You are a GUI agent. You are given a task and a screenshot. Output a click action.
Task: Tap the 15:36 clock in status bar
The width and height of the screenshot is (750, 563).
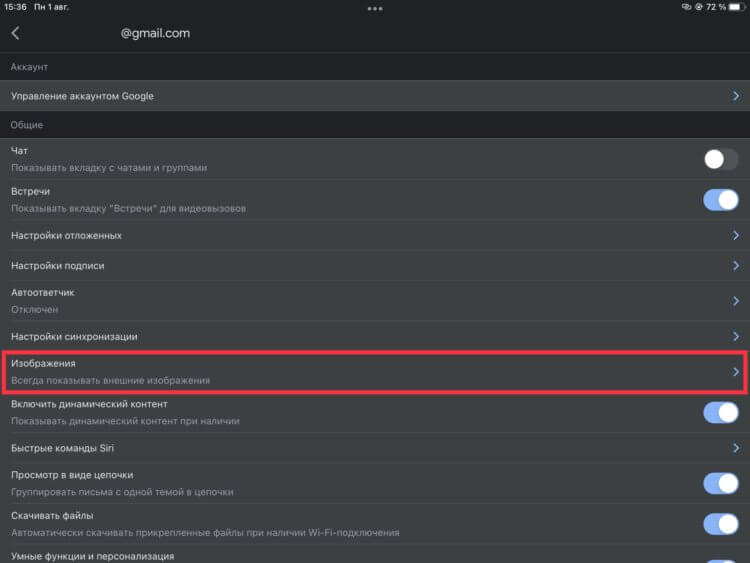[x=15, y=7]
